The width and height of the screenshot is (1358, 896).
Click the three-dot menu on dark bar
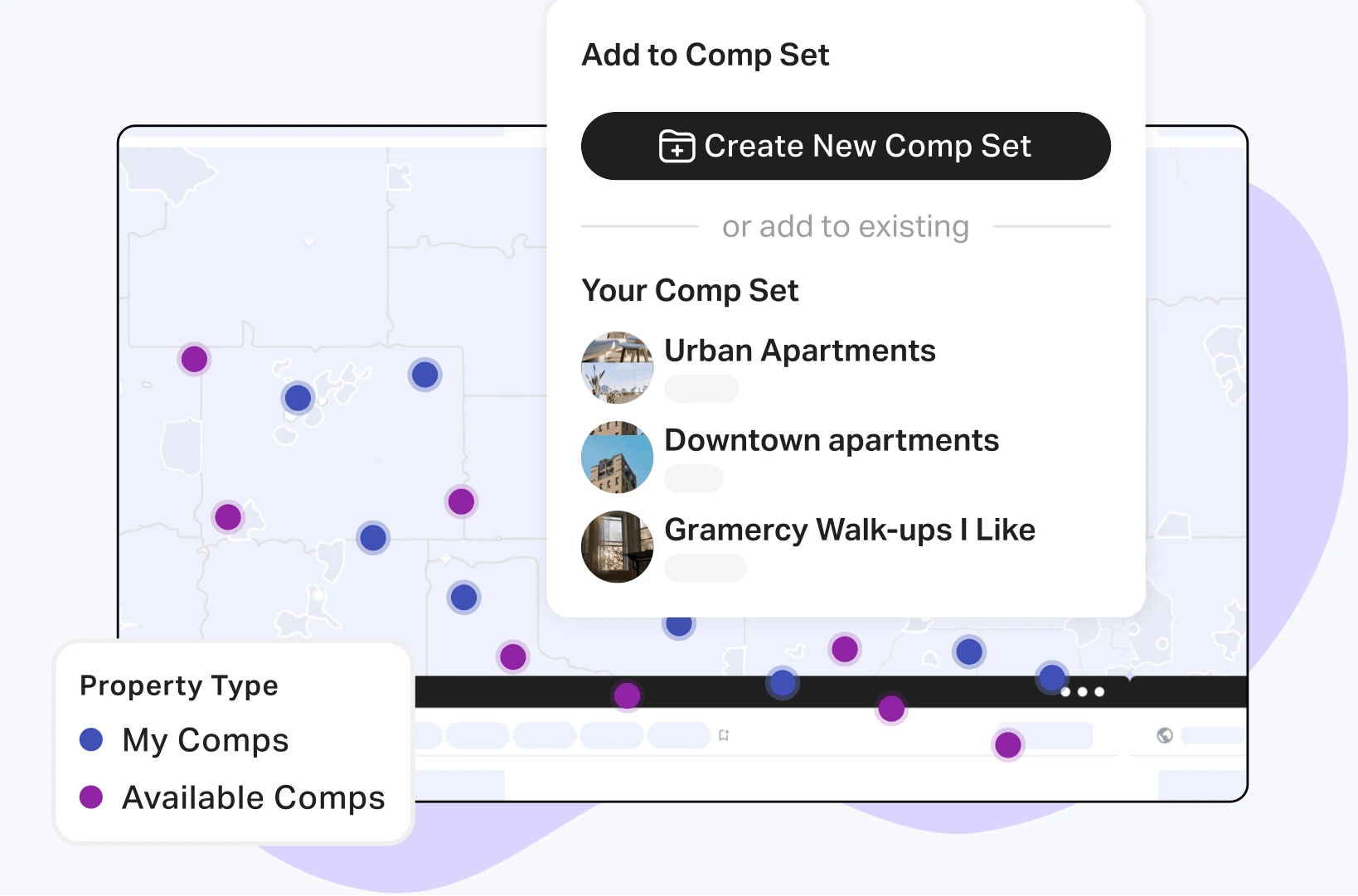(x=1083, y=692)
